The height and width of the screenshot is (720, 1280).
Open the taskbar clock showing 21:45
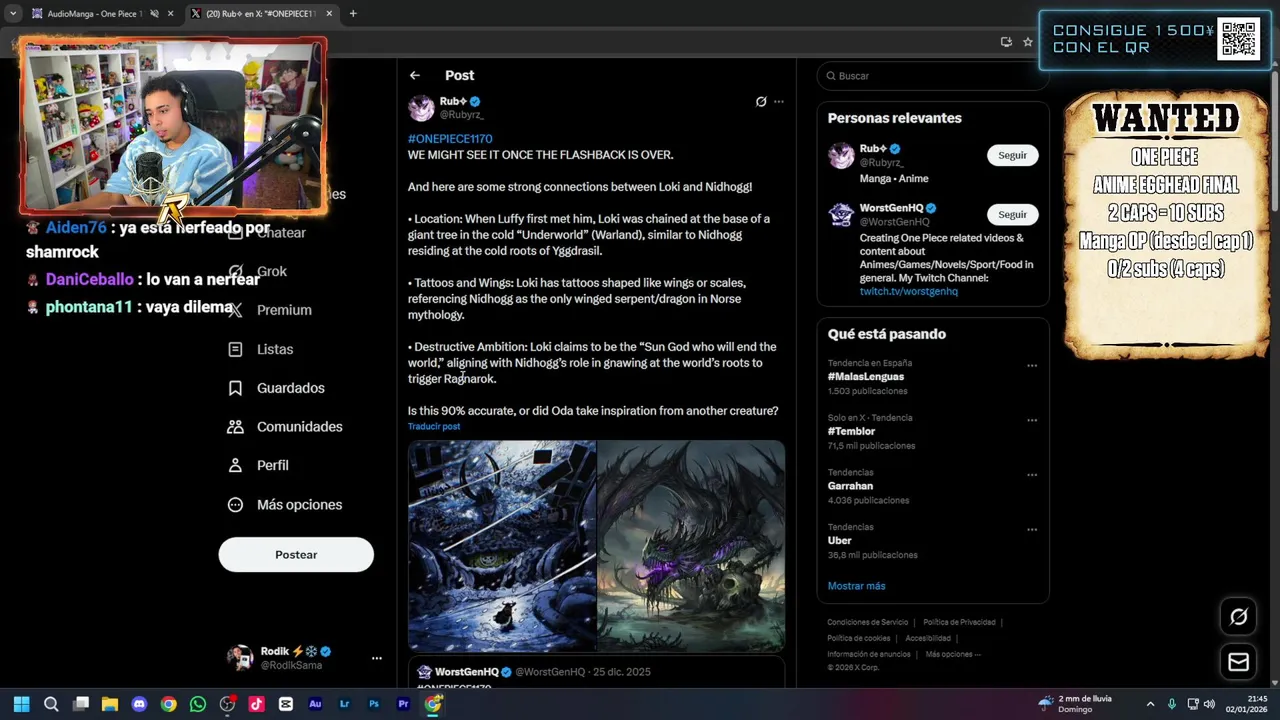(1246, 704)
